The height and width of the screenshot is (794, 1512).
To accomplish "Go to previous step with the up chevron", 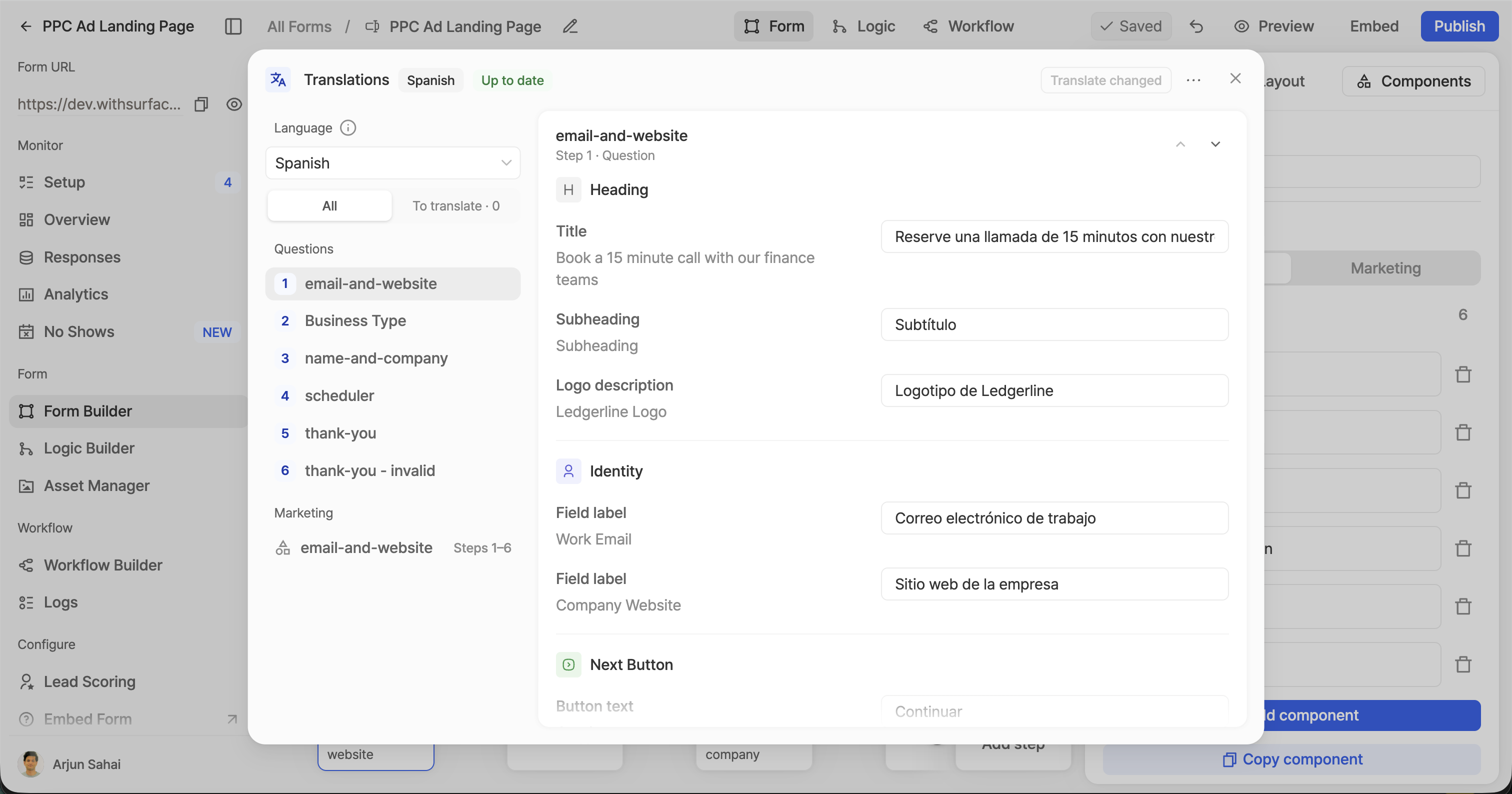I will (x=1180, y=144).
